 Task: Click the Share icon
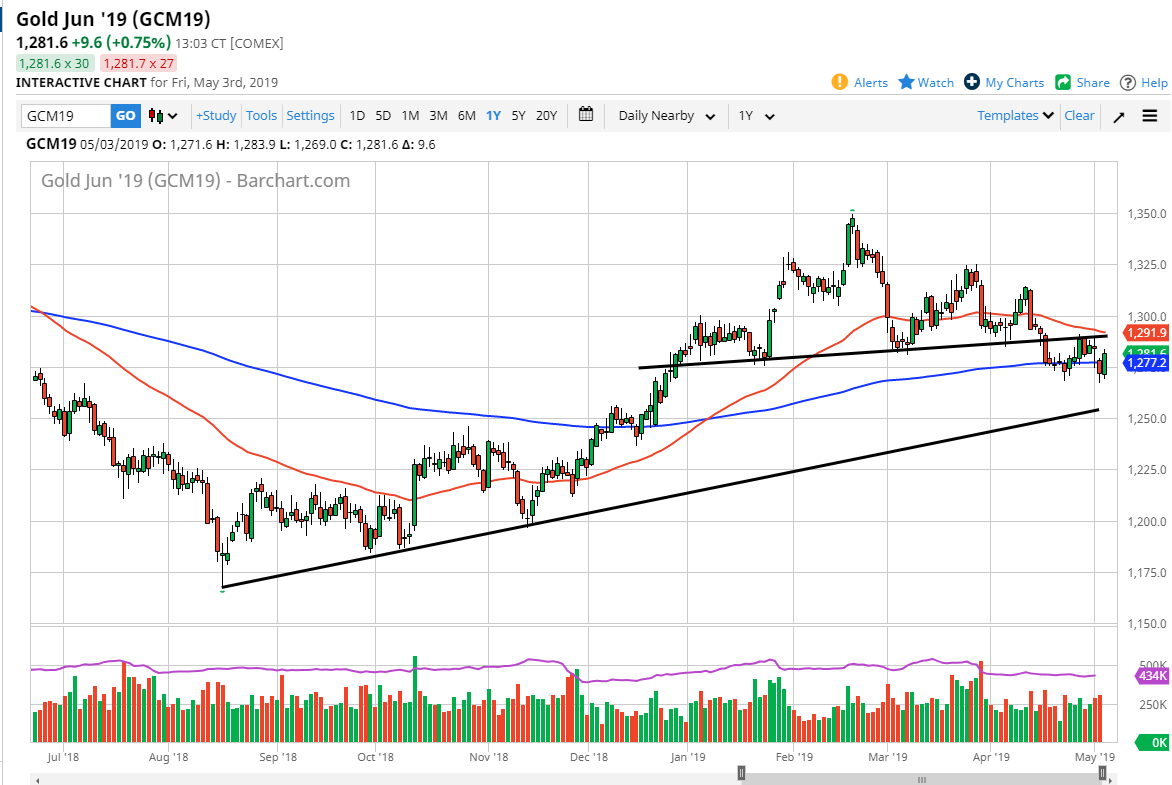(1064, 83)
